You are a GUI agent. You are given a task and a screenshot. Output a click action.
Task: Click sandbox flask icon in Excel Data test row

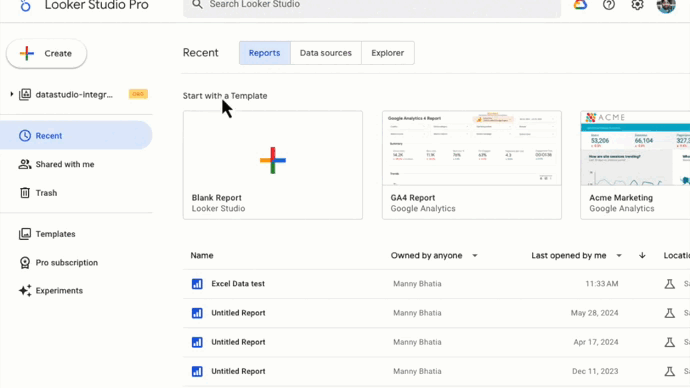pos(670,284)
